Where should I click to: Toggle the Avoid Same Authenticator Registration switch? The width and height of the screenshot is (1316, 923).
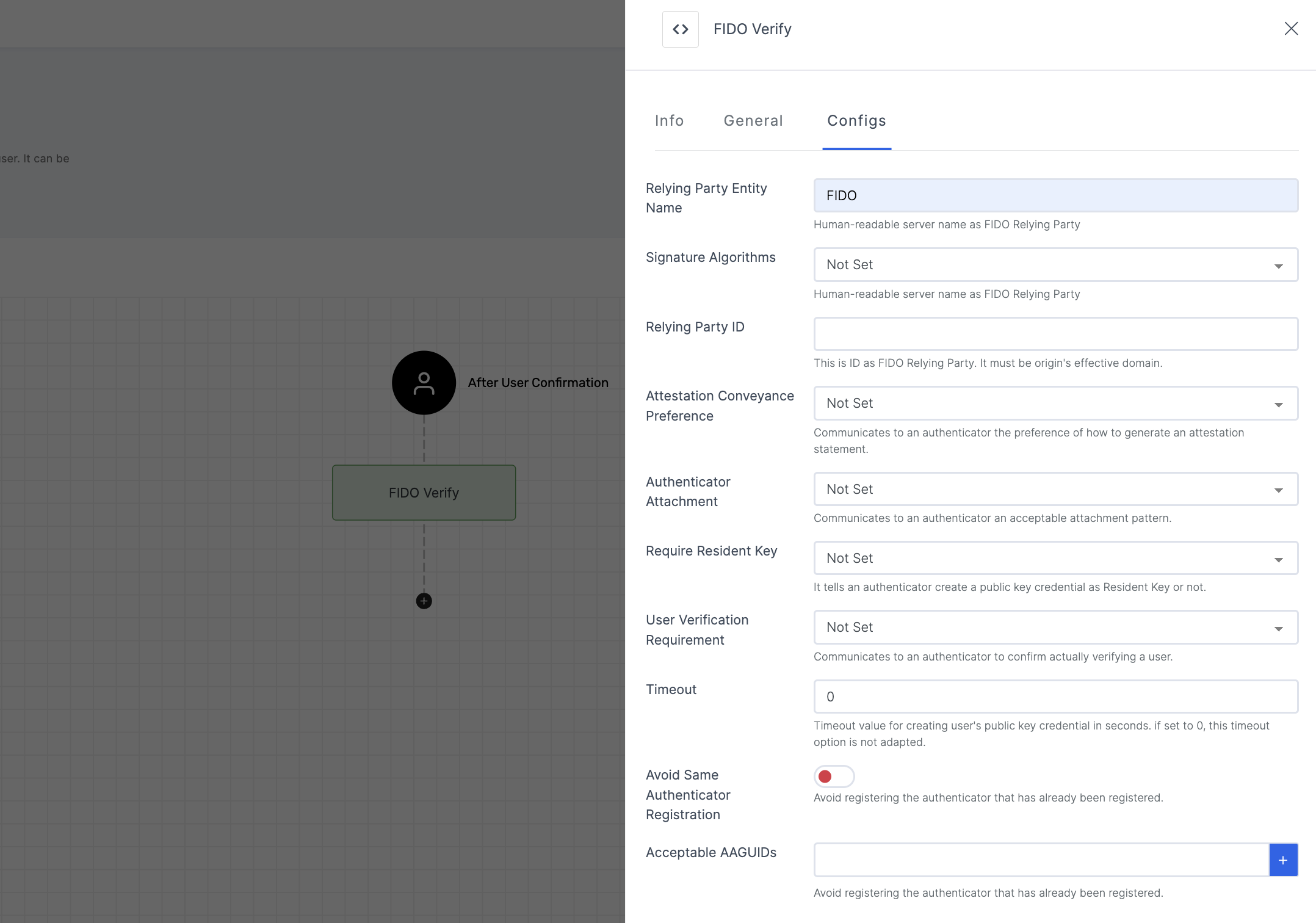click(834, 775)
